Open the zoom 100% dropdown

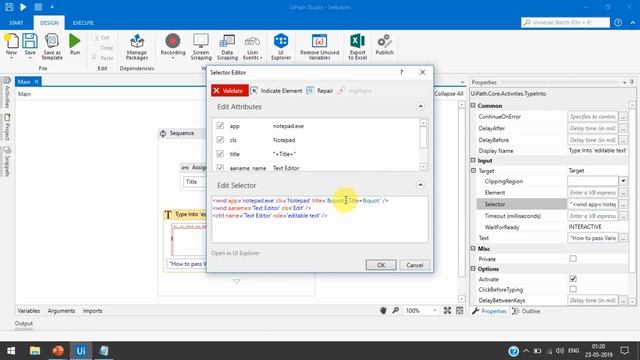[435, 311]
